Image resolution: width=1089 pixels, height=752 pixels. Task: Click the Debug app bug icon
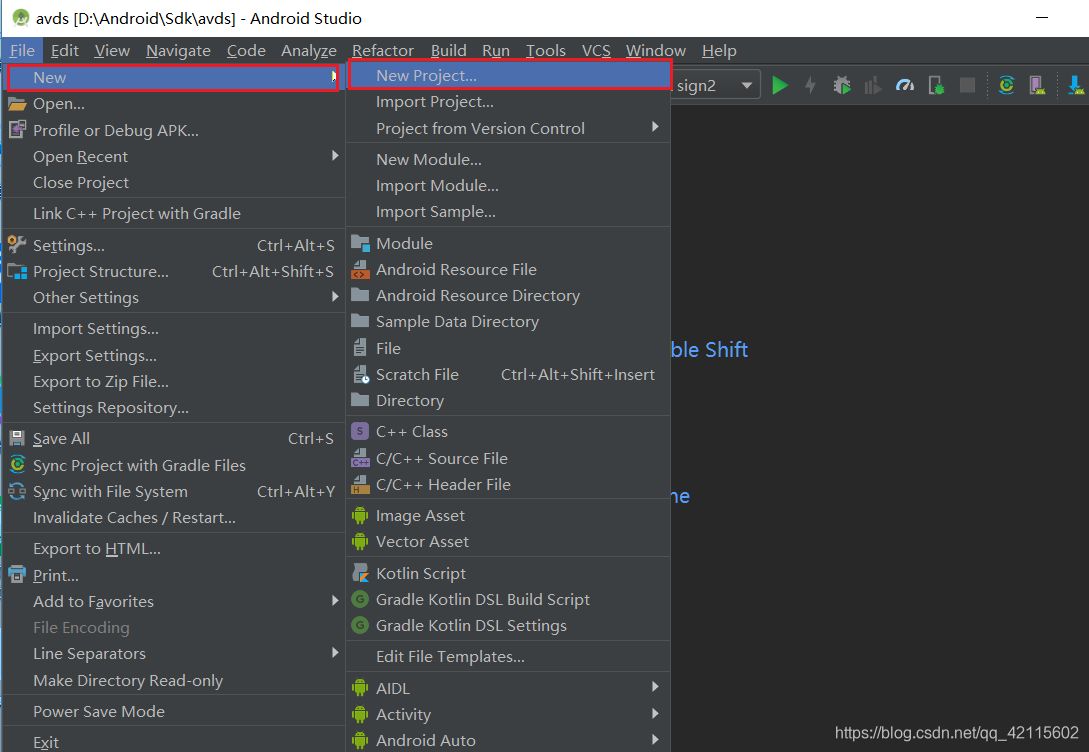842,85
